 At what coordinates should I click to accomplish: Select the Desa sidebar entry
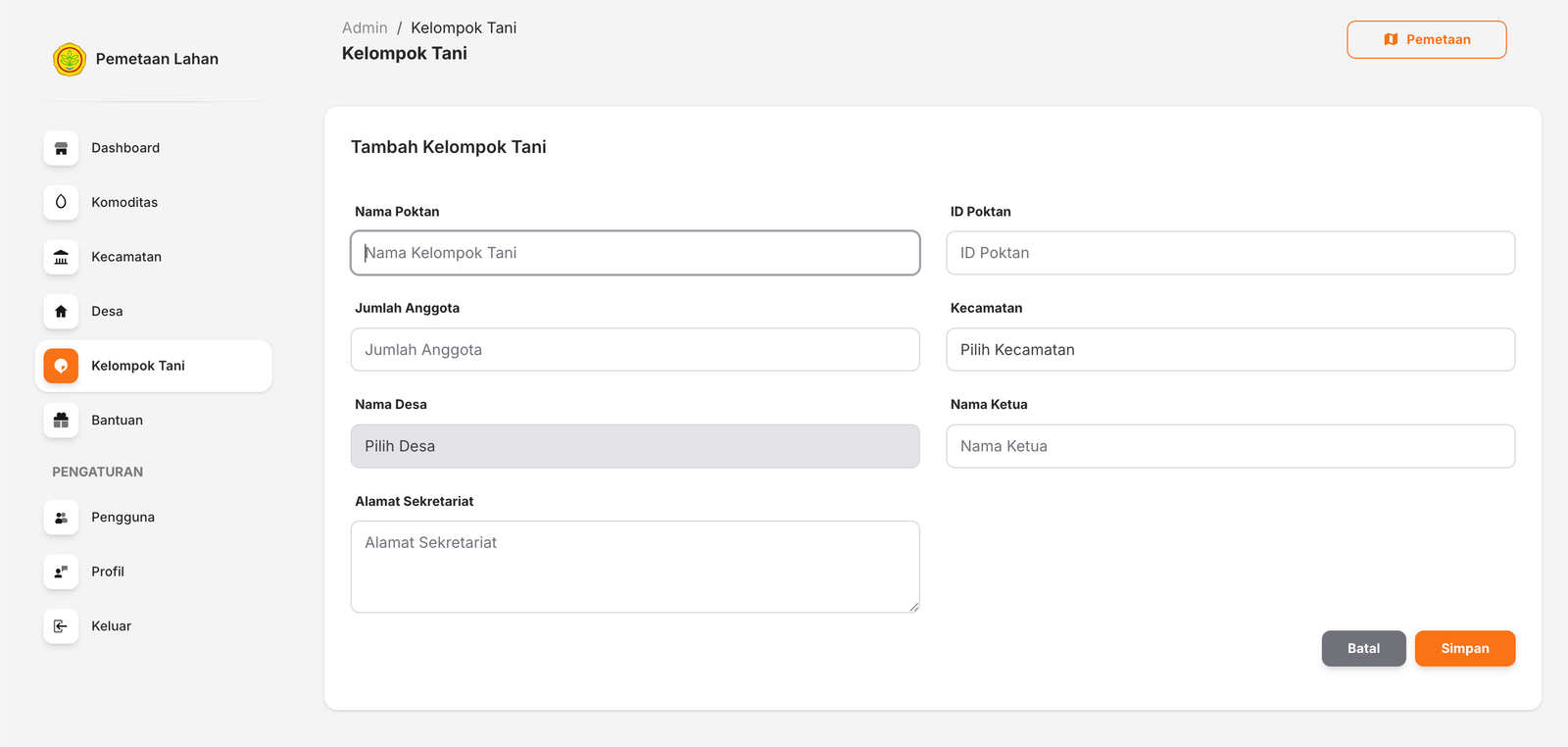154,311
